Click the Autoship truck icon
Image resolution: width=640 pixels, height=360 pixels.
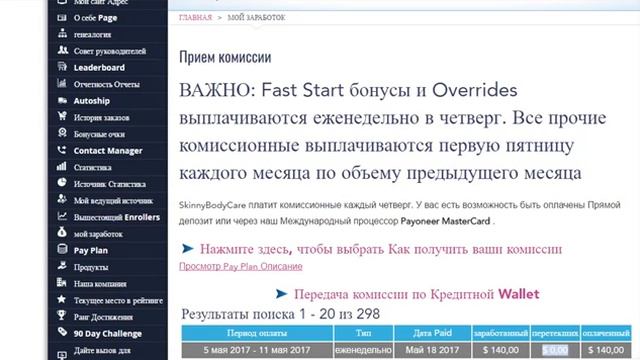click(x=62, y=100)
